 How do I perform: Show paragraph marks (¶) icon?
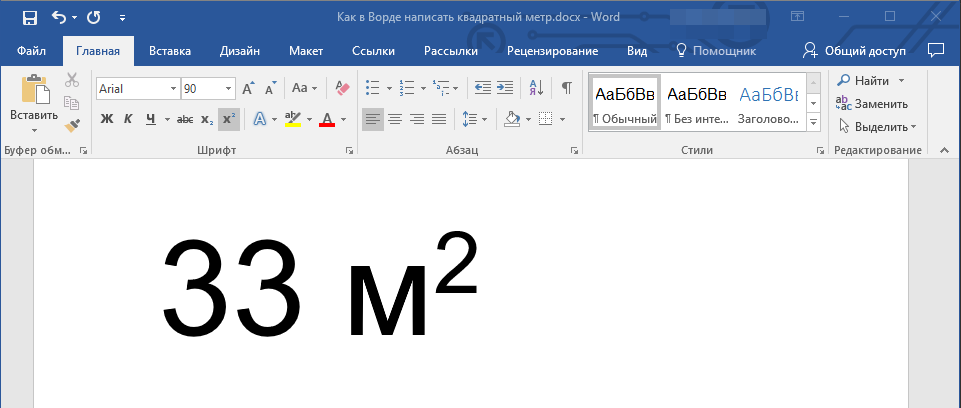(x=566, y=88)
